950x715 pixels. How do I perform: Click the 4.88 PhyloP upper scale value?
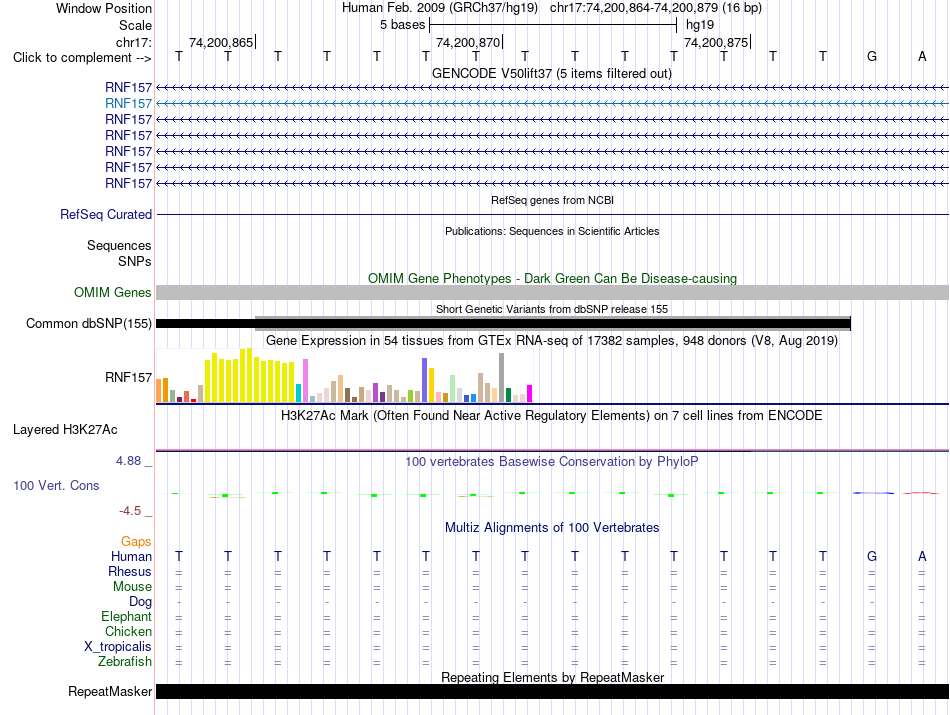pos(128,461)
